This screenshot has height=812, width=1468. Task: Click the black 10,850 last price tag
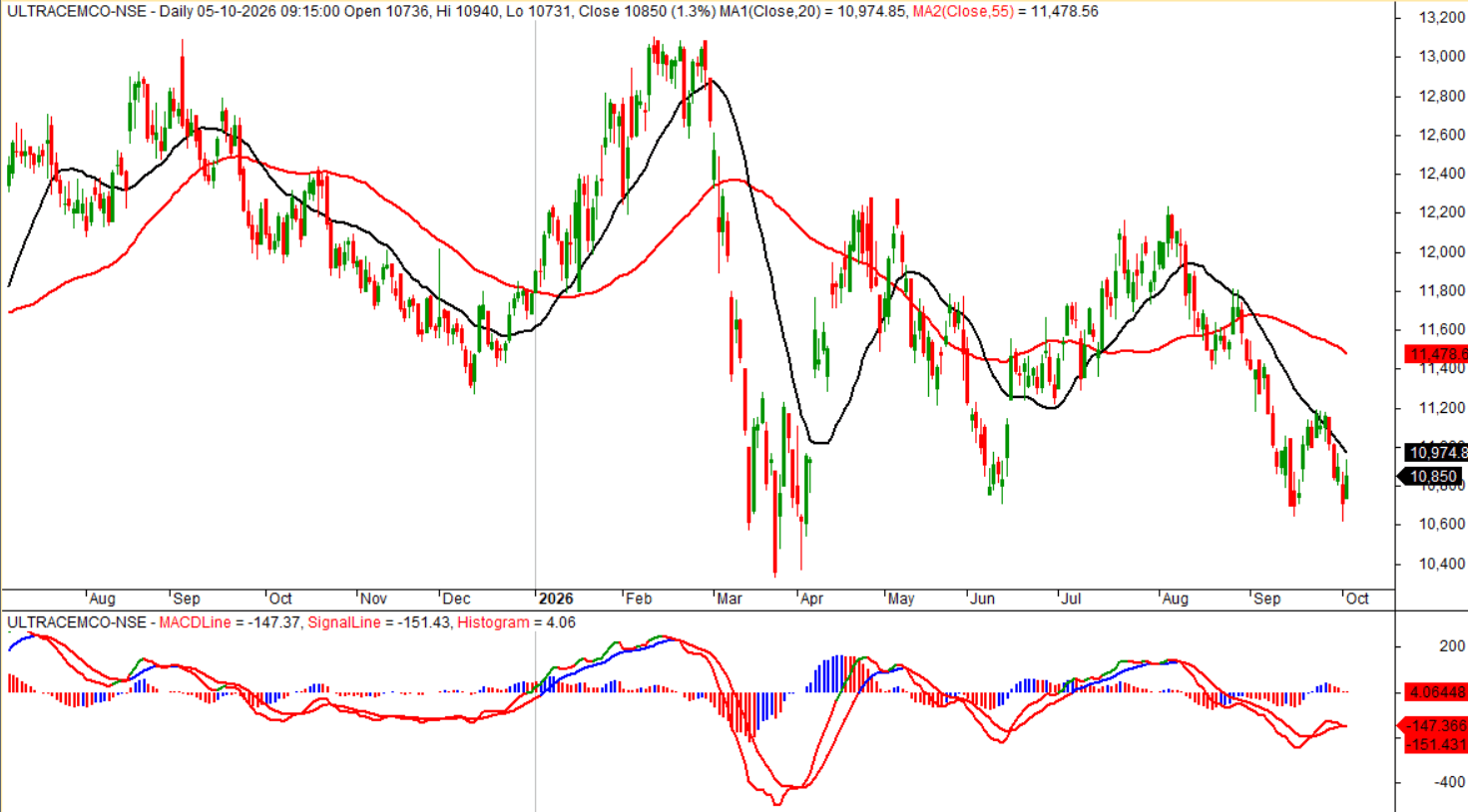(x=1431, y=477)
